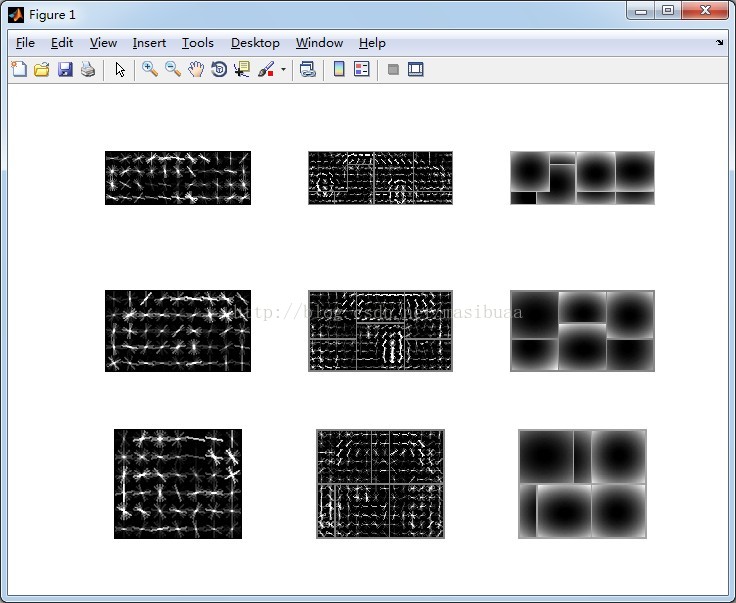The image size is (736, 603).
Task: Print the figure with the printer icon
Action: point(88,69)
